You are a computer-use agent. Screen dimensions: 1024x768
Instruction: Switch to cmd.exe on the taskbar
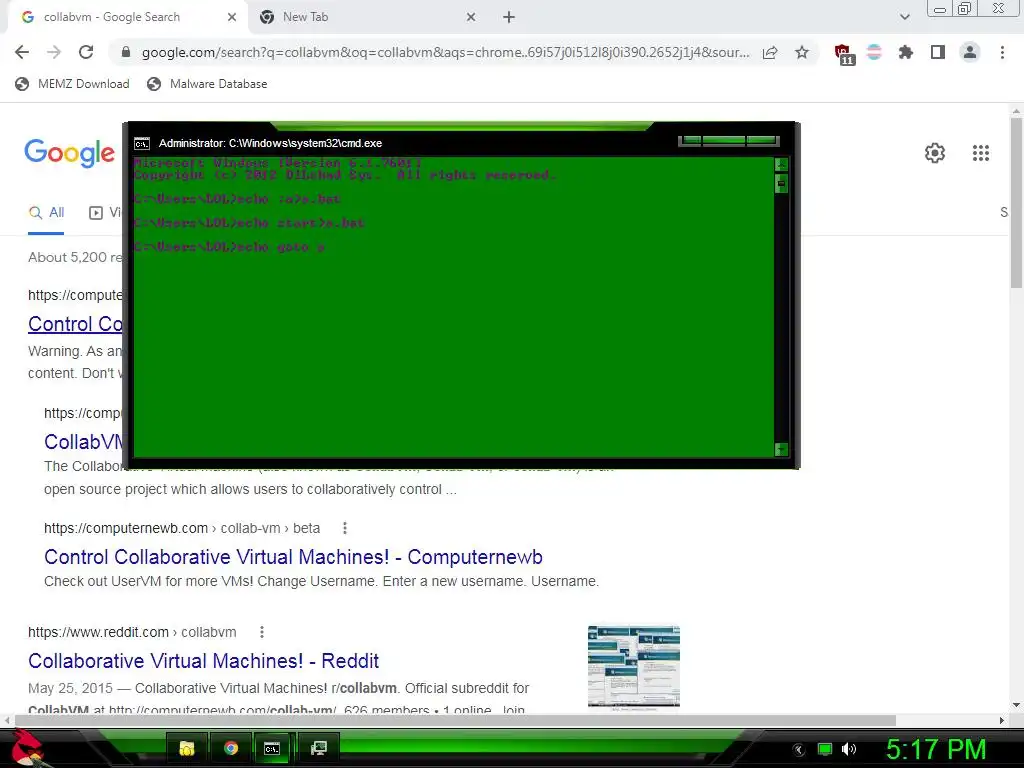pyautogui.click(x=272, y=748)
